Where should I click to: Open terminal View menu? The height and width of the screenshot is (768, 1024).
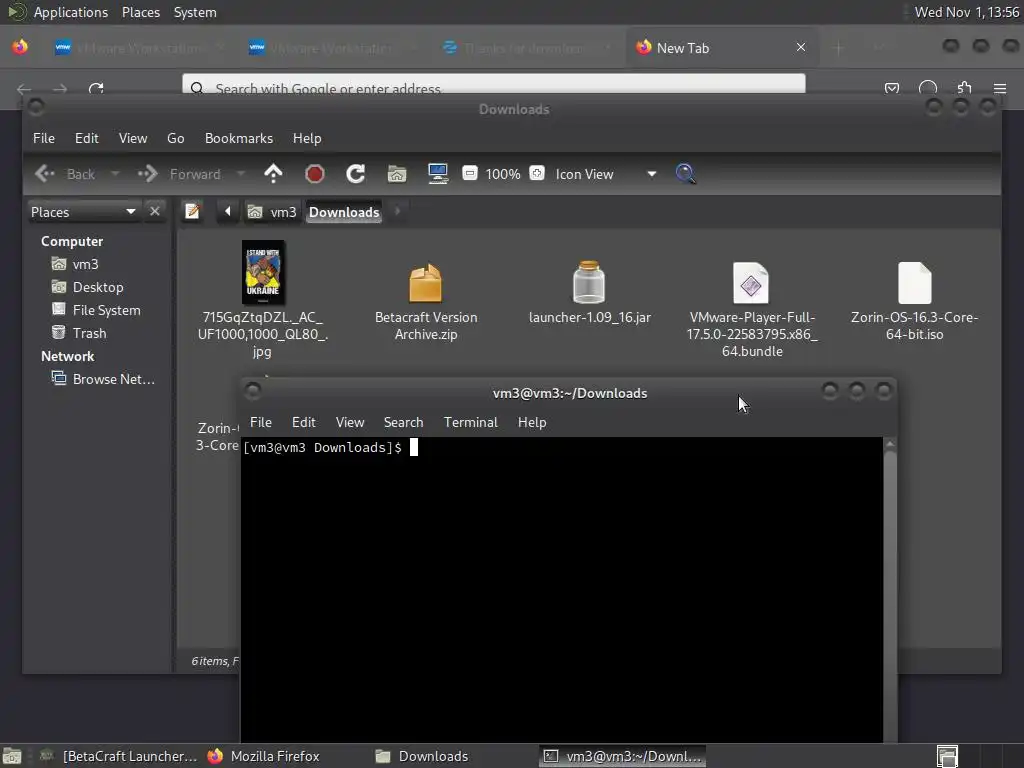(x=350, y=422)
